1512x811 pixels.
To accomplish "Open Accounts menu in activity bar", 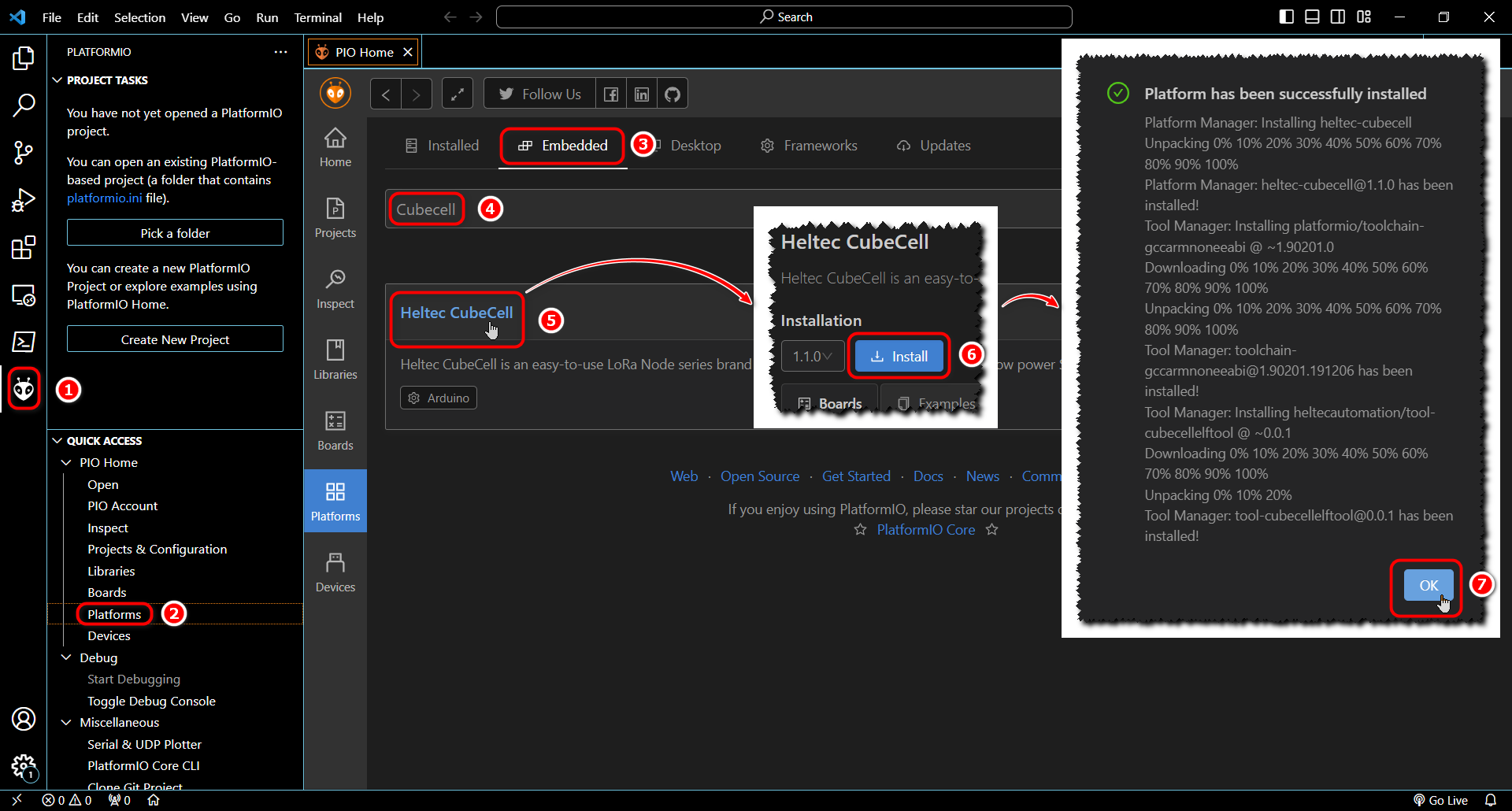I will click(24, 719).
